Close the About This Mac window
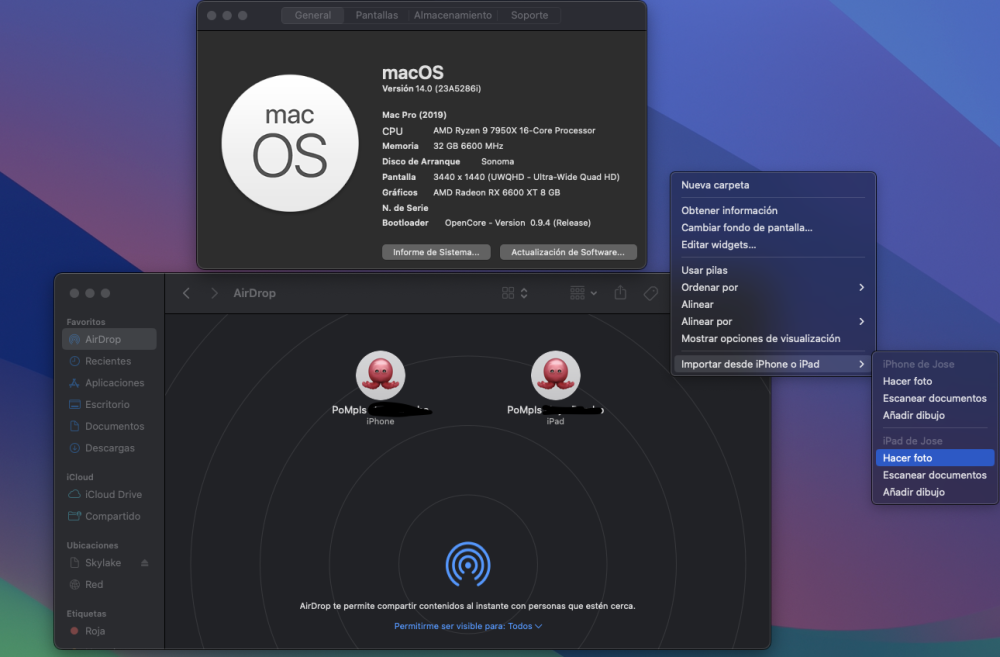Viewport: 1000px width, 657px height. (212, 15)
